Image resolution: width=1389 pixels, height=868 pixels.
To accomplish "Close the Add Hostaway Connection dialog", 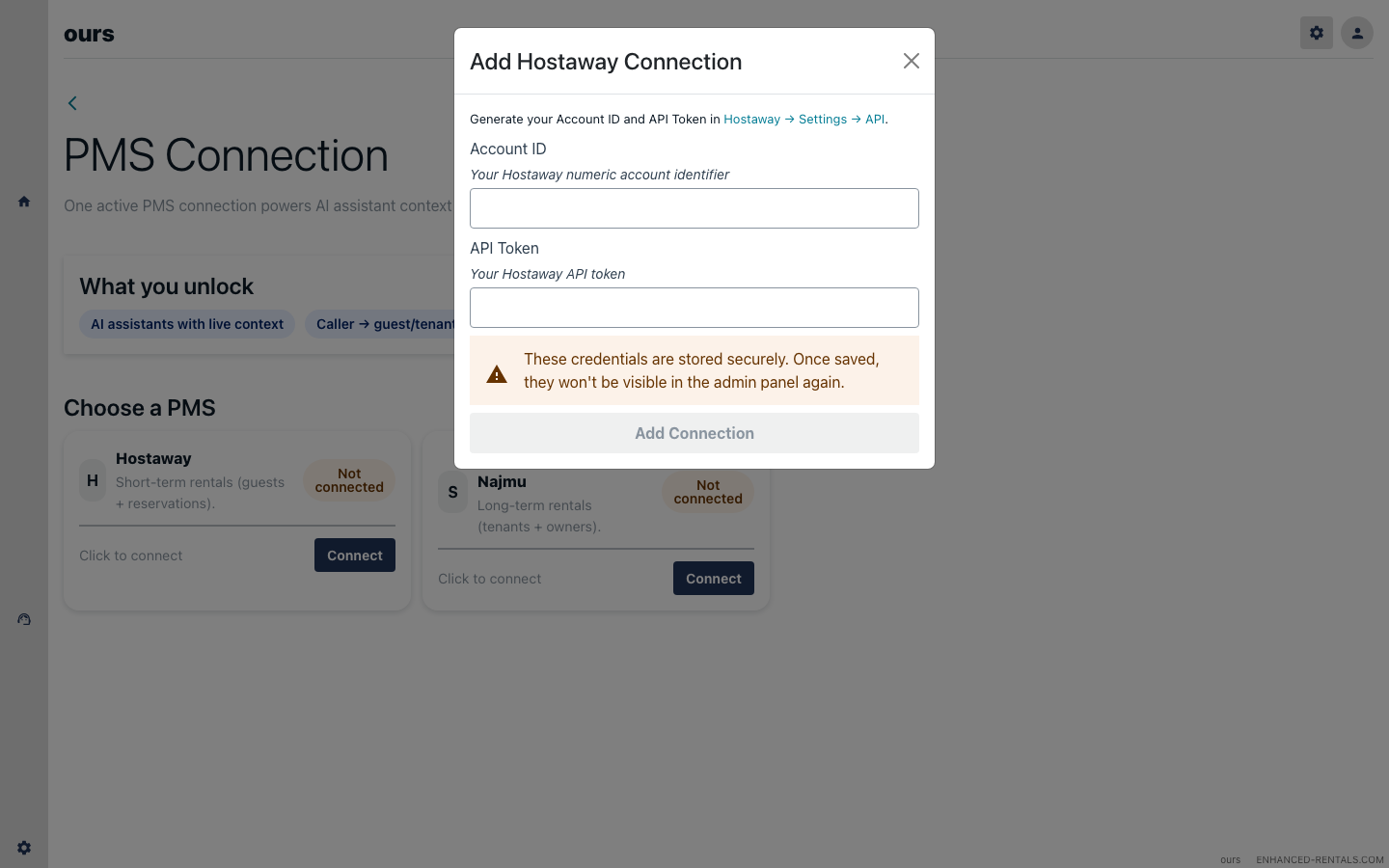I will (x=911, y=60).
